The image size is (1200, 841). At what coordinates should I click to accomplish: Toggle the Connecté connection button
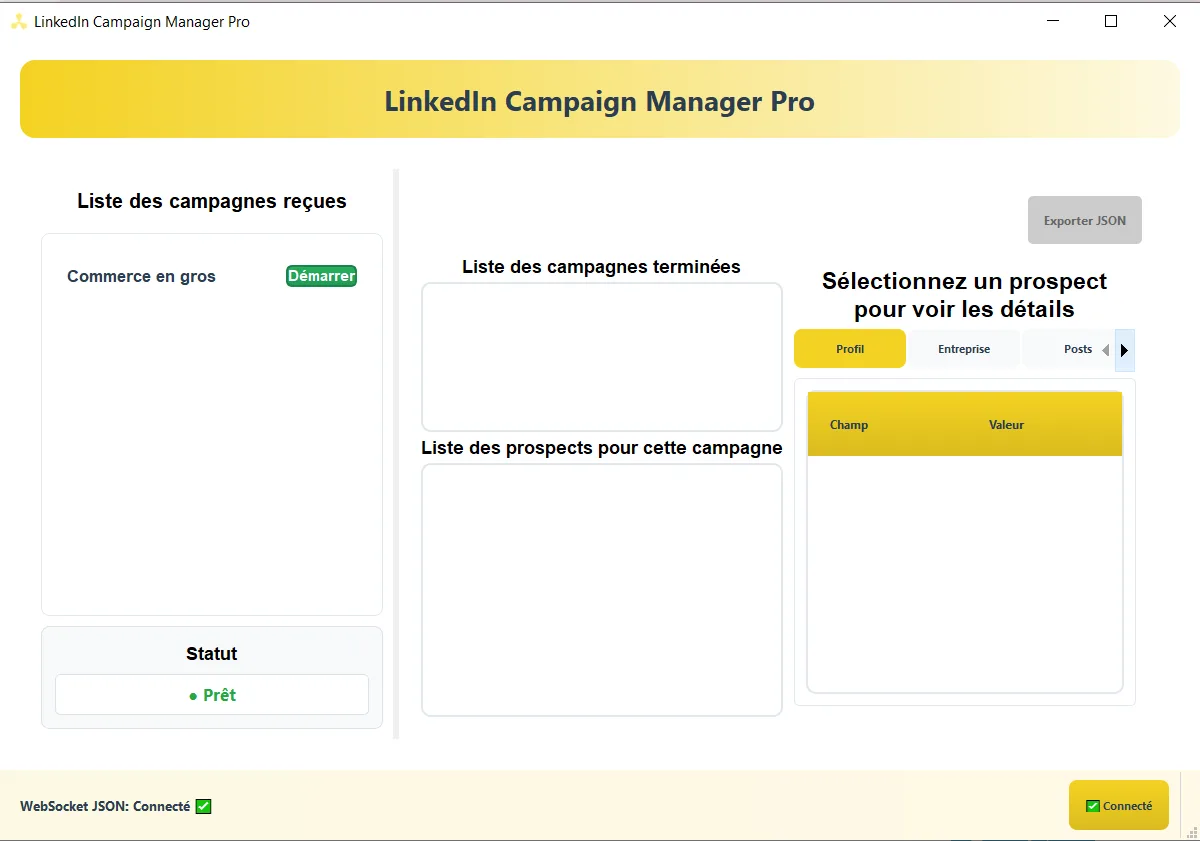pos(1118,805)
